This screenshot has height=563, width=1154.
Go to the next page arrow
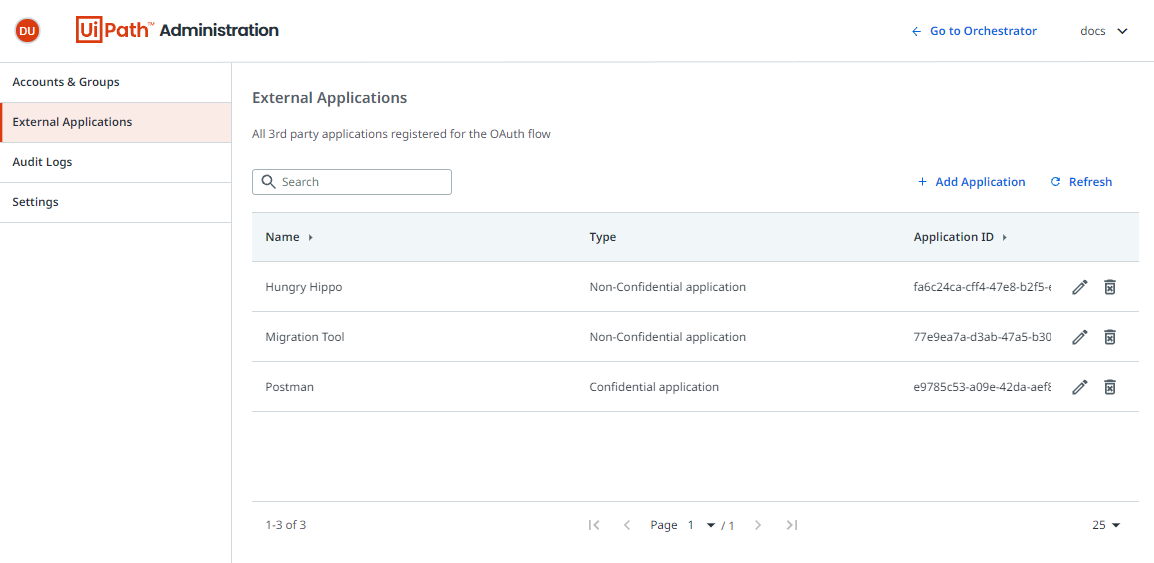[758, 525]
